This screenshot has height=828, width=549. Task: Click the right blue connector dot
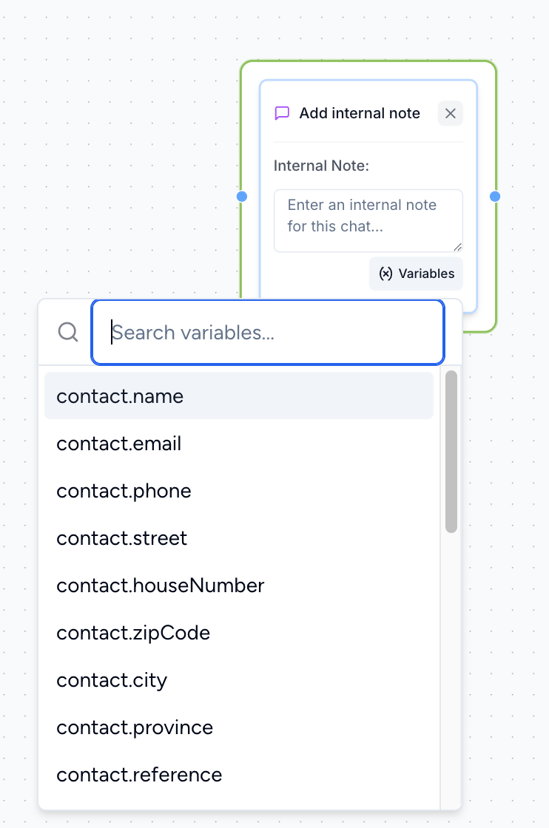point(495,196)
